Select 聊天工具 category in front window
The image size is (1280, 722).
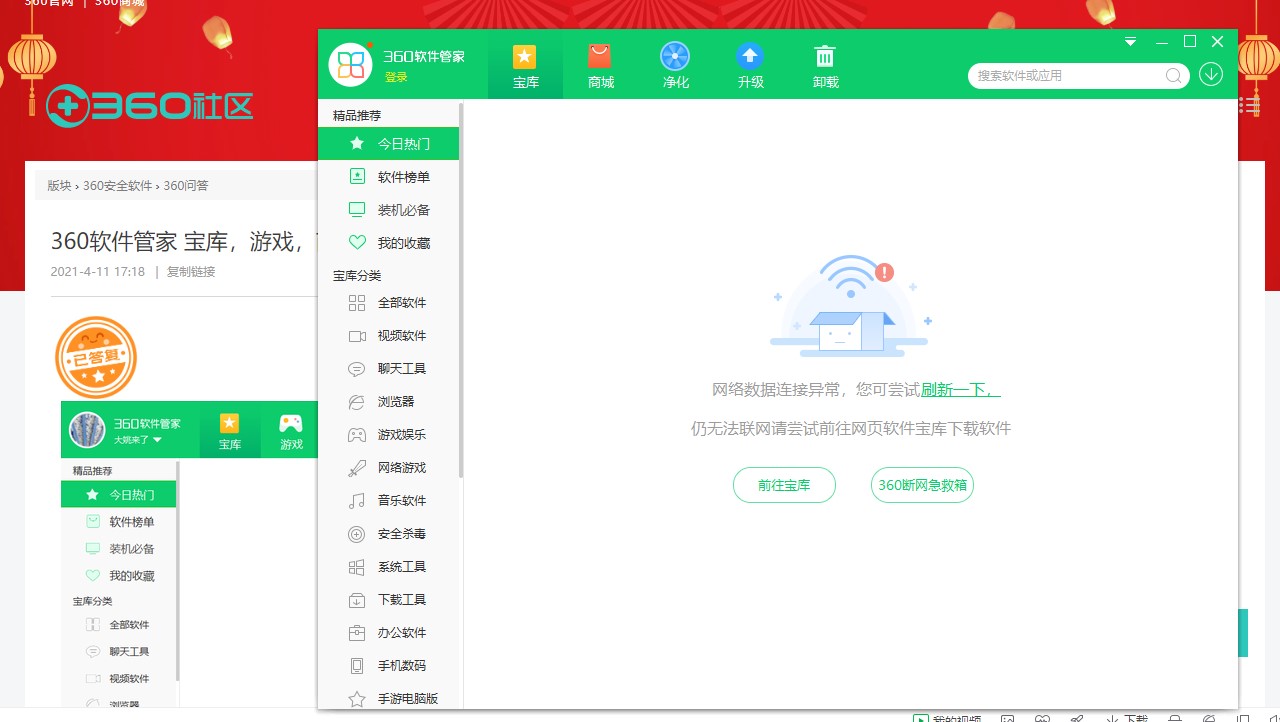pyautogui.click(x=388, y=368)
